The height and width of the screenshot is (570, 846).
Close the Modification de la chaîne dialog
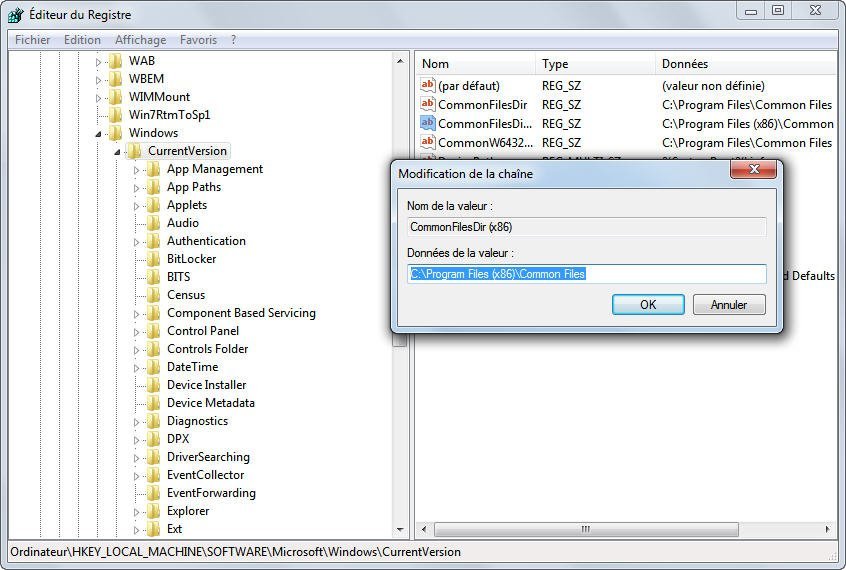point(753,169)
